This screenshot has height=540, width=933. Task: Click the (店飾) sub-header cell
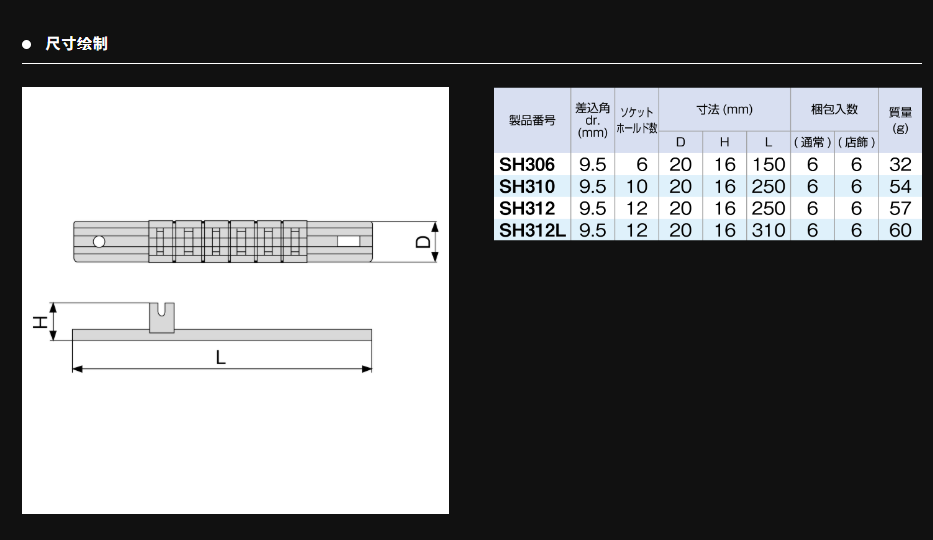856,142
